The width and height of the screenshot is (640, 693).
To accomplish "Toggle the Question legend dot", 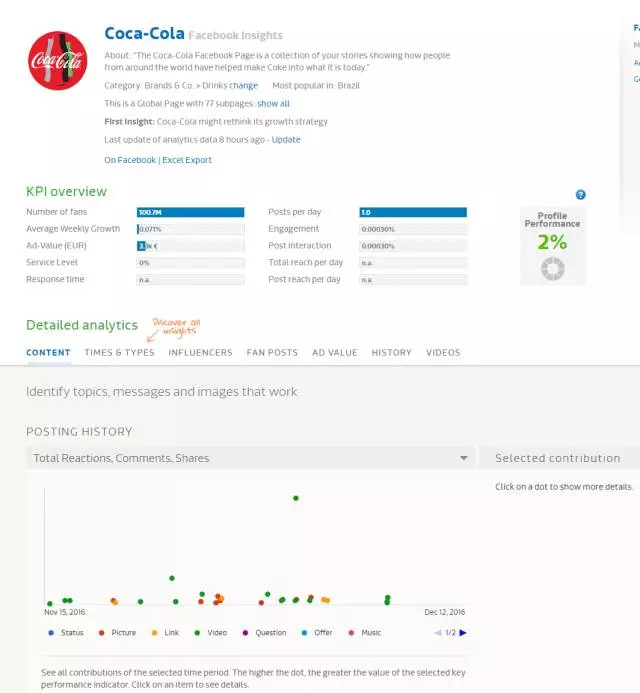I will (248, 632).
